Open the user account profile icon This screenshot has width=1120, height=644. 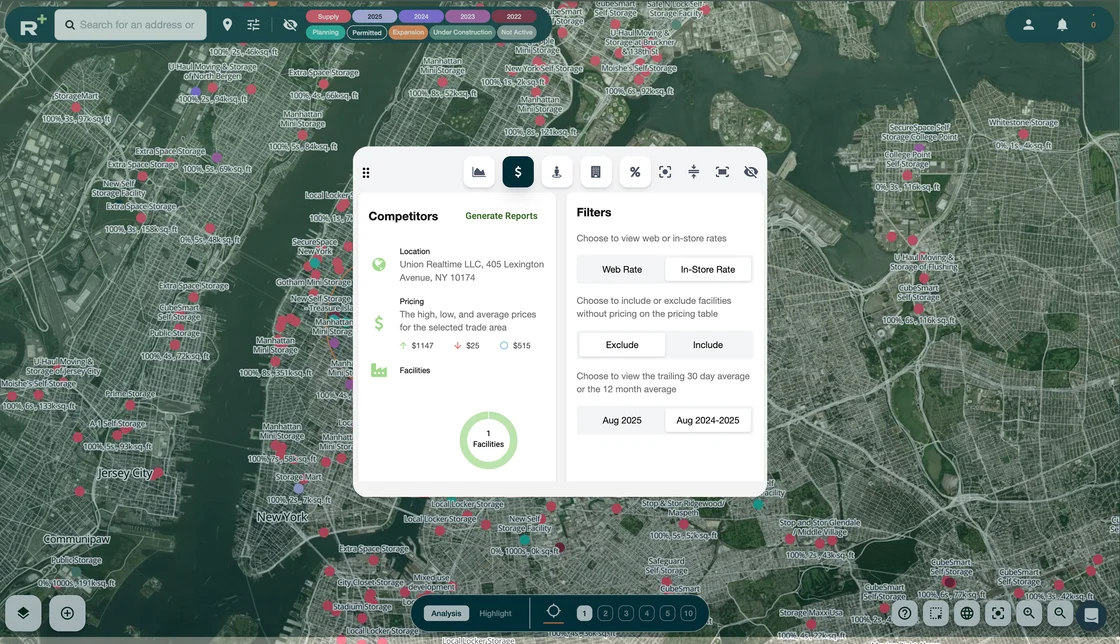click(x=1029, y=25)
